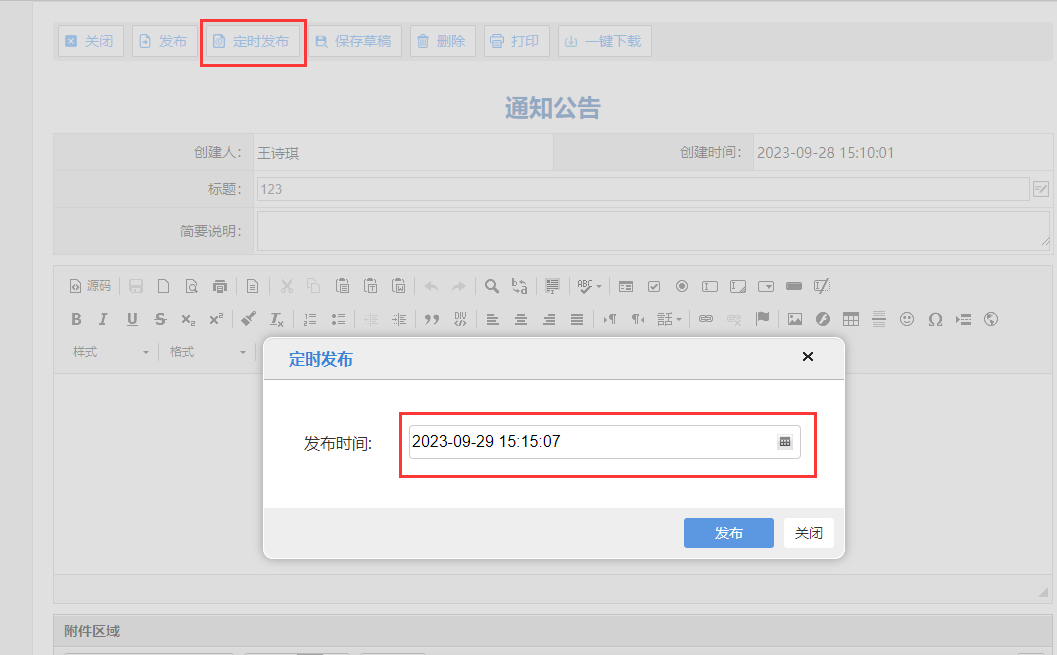Set text direction left to right
The height and width of the screenshot is (655, 1057).
click(x=609, y=319)
